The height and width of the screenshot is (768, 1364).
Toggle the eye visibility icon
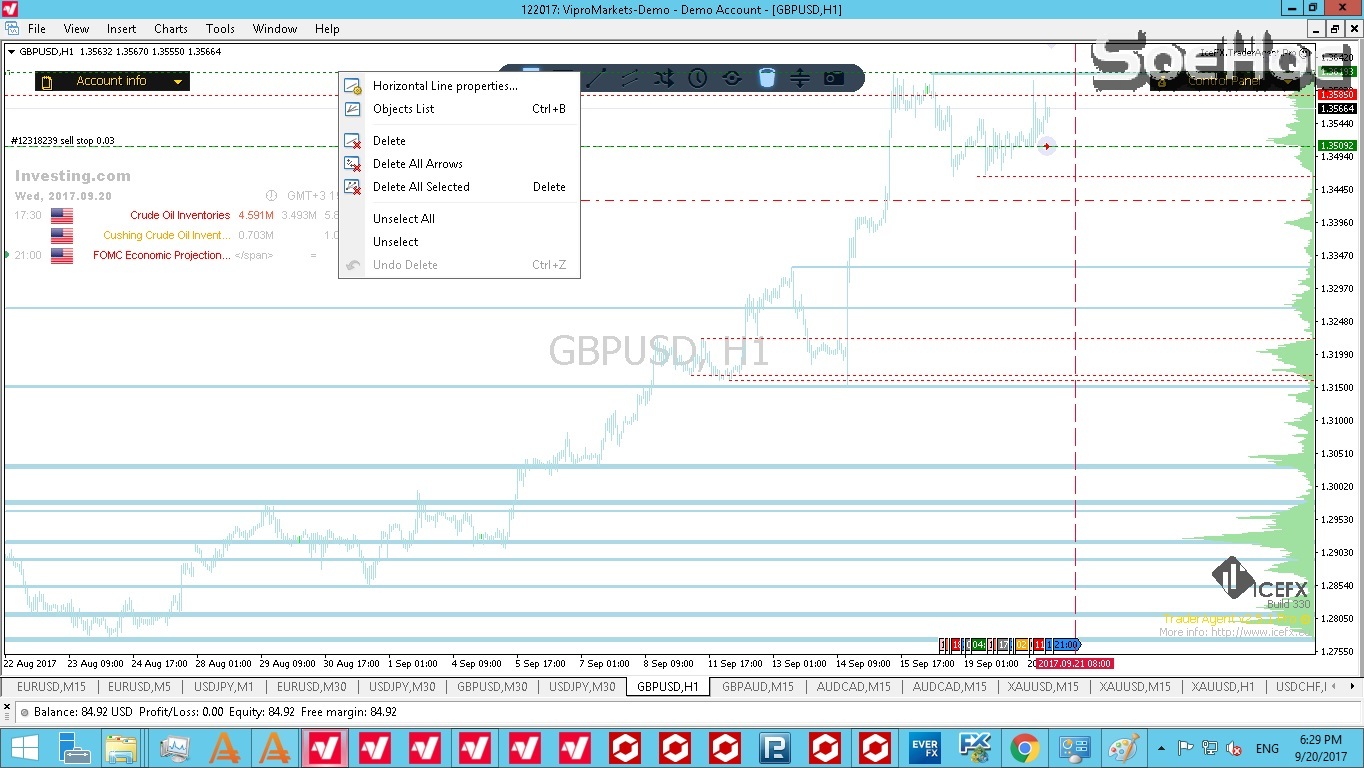pyautogui.click(x=732, y=78)
